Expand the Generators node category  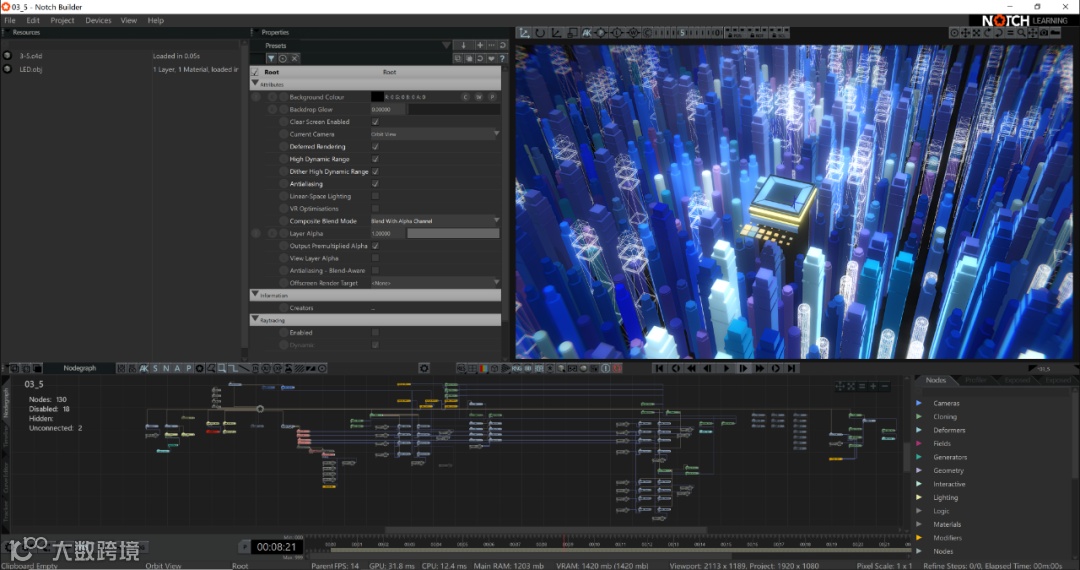coord(920,457)
